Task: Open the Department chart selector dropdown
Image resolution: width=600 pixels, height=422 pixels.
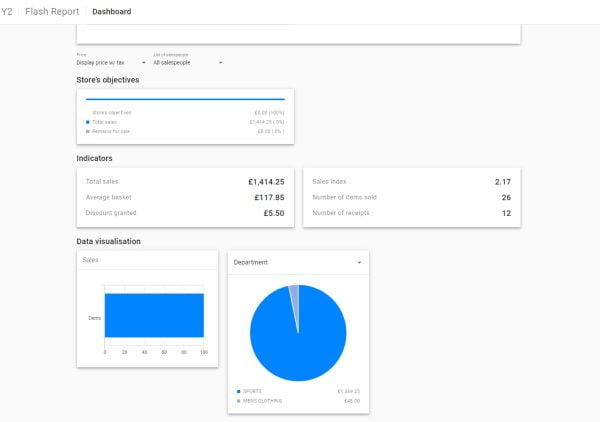Action: tap(298, 262)
